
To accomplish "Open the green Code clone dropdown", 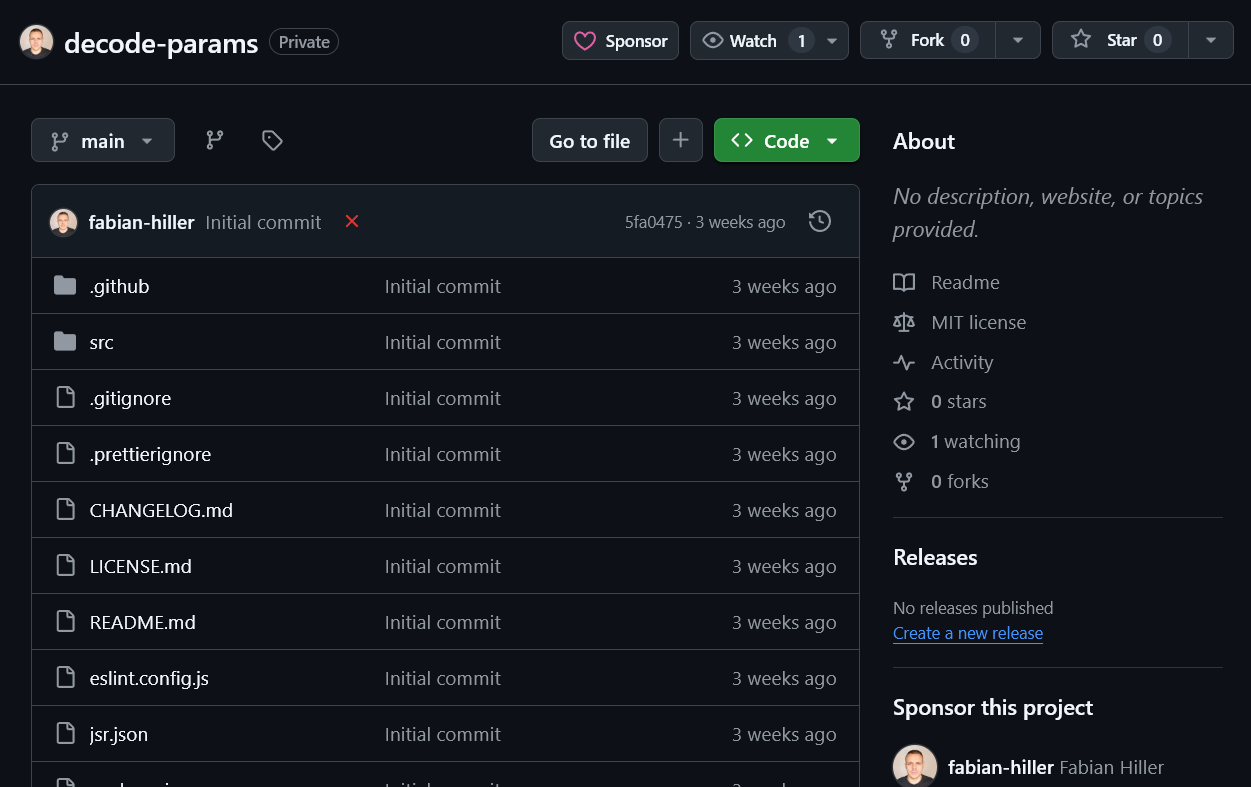I will [787, 141].
